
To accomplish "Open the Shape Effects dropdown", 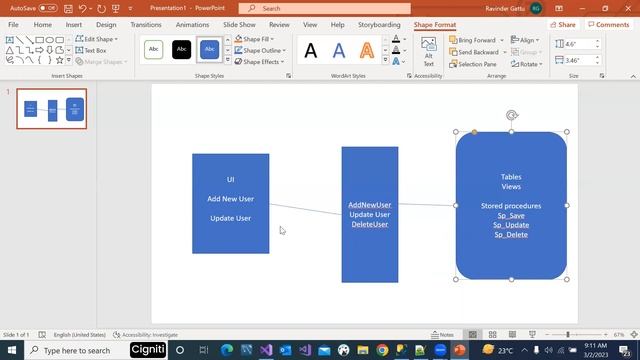I will coord(259,62).
